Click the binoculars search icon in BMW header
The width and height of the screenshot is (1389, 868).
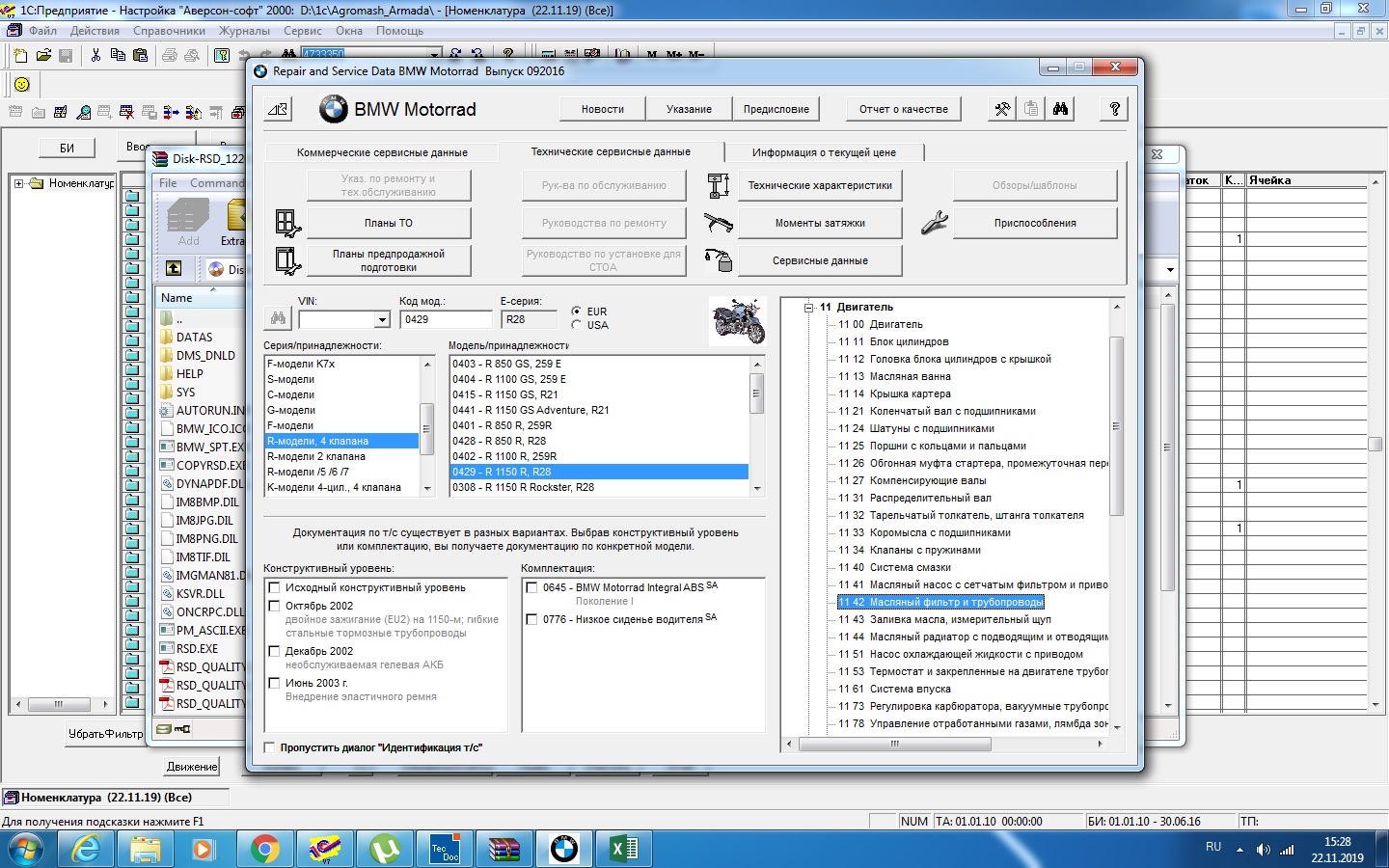click(x=1060, y=109)
